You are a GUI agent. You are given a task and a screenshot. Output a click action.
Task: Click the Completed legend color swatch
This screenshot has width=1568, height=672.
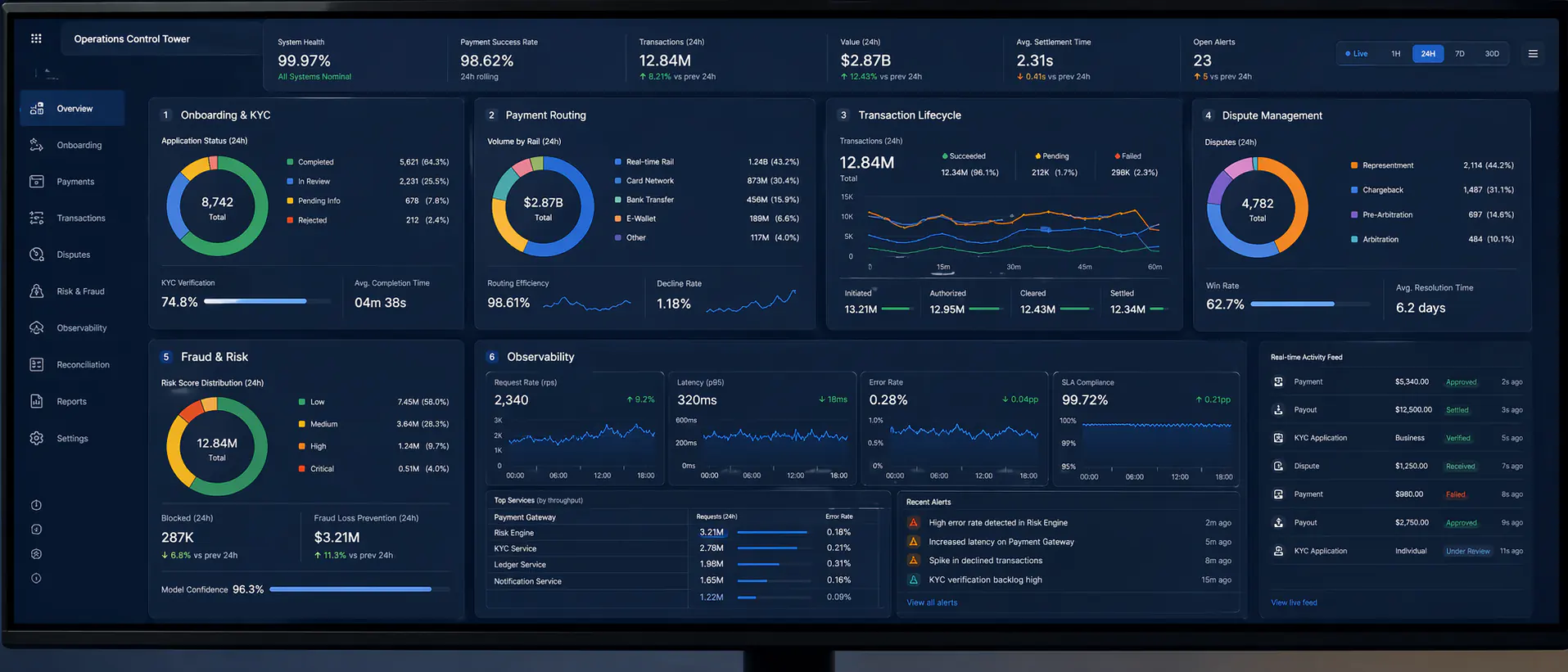(x=290, y=162)
